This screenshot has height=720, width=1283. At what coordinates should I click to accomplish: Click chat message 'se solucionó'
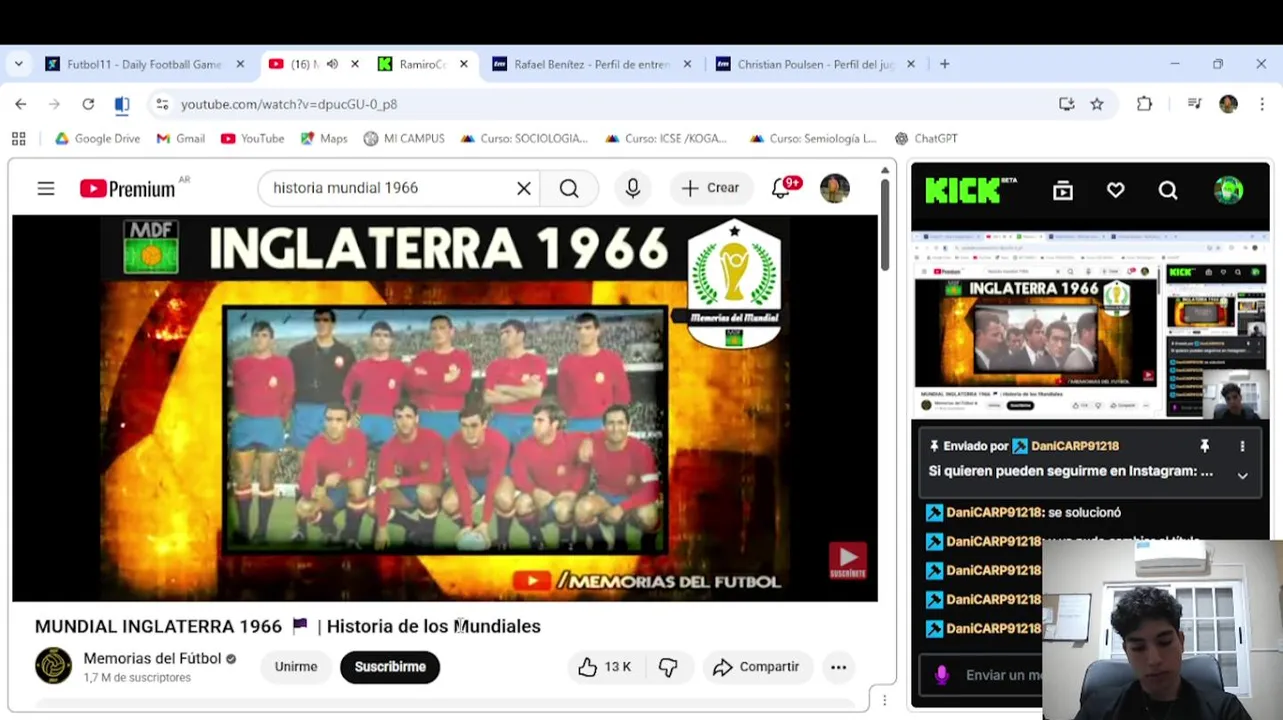tap(1084, 512)
